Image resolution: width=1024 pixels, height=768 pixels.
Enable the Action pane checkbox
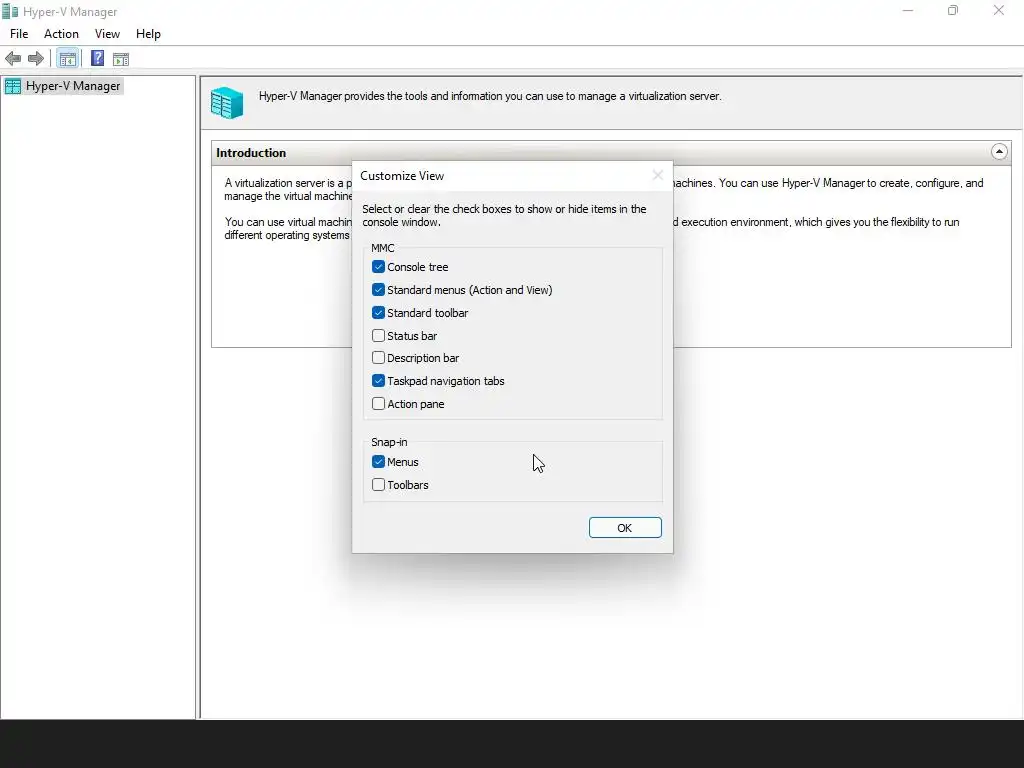378,404
